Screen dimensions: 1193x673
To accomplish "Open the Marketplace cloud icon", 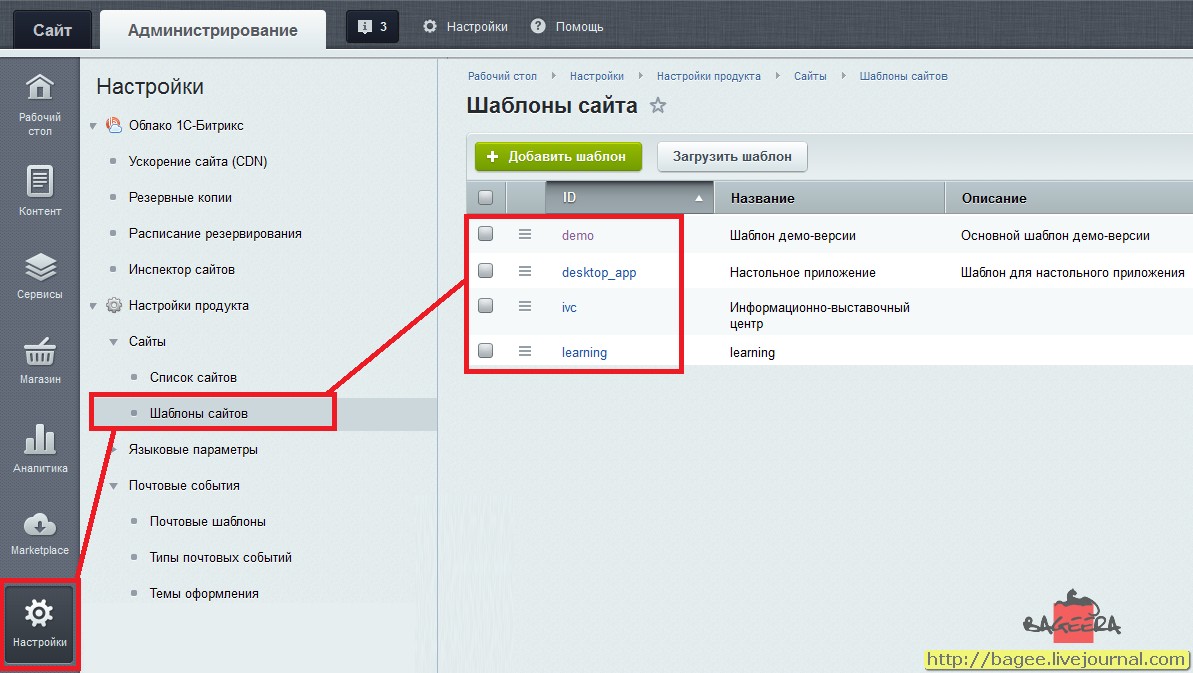I will [40, 524].
